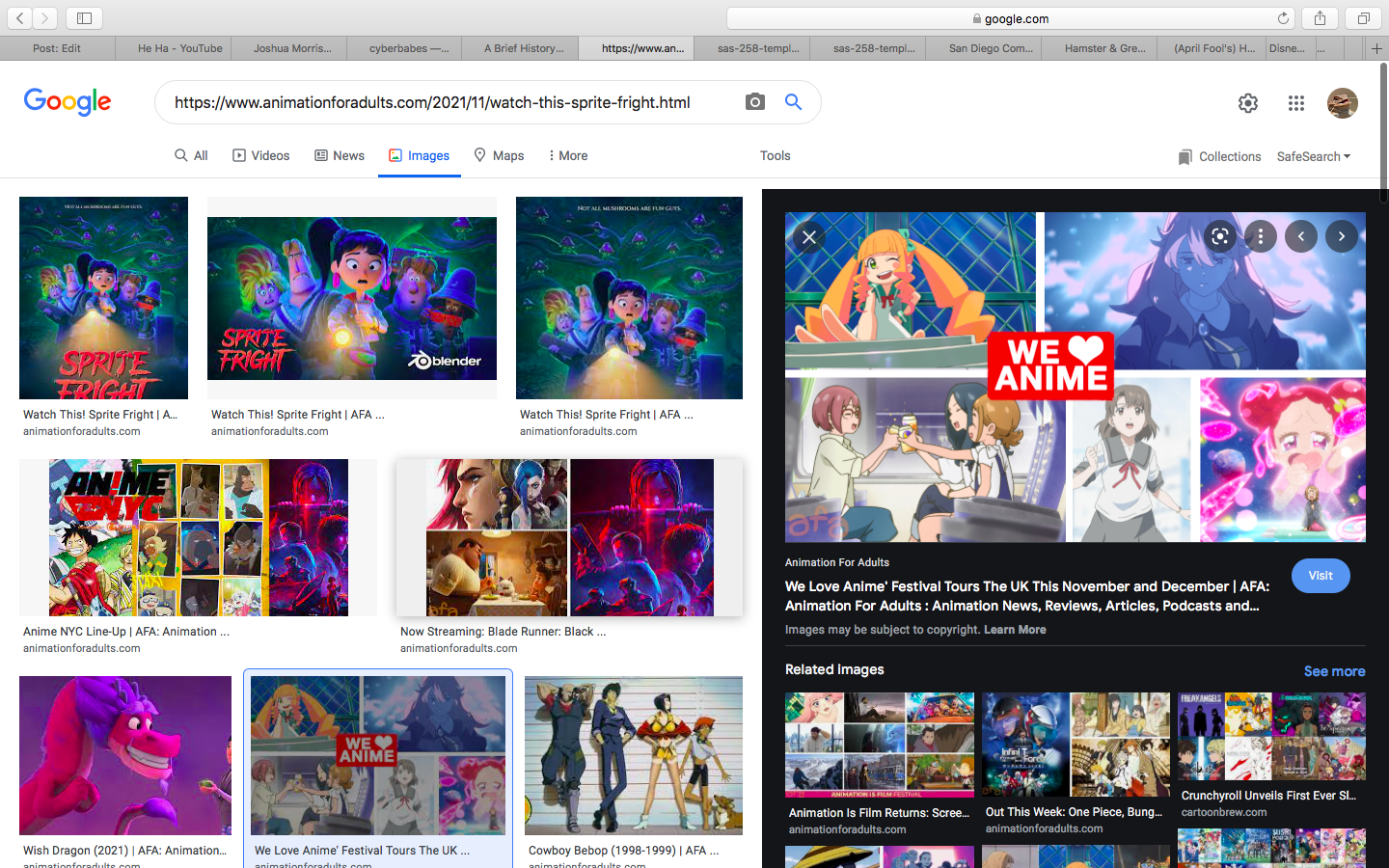Go back with Safari back arrow
Screen dimensions: 1389x868
[x=20, y=18]
